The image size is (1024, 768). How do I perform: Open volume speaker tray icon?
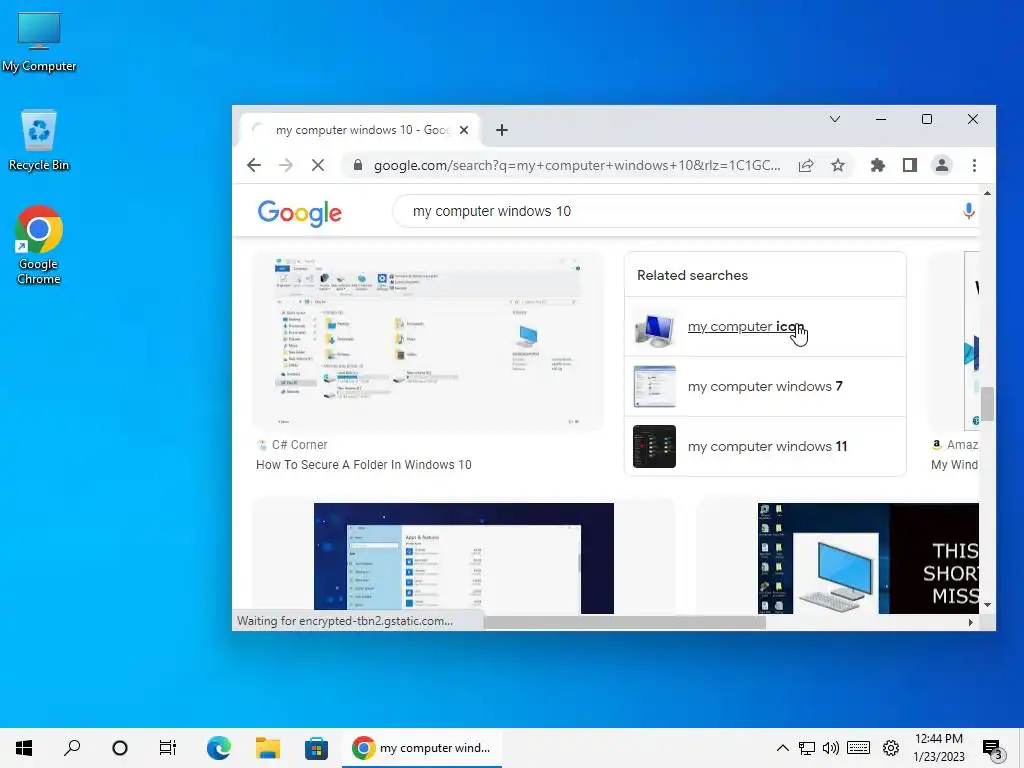point(831,748)
